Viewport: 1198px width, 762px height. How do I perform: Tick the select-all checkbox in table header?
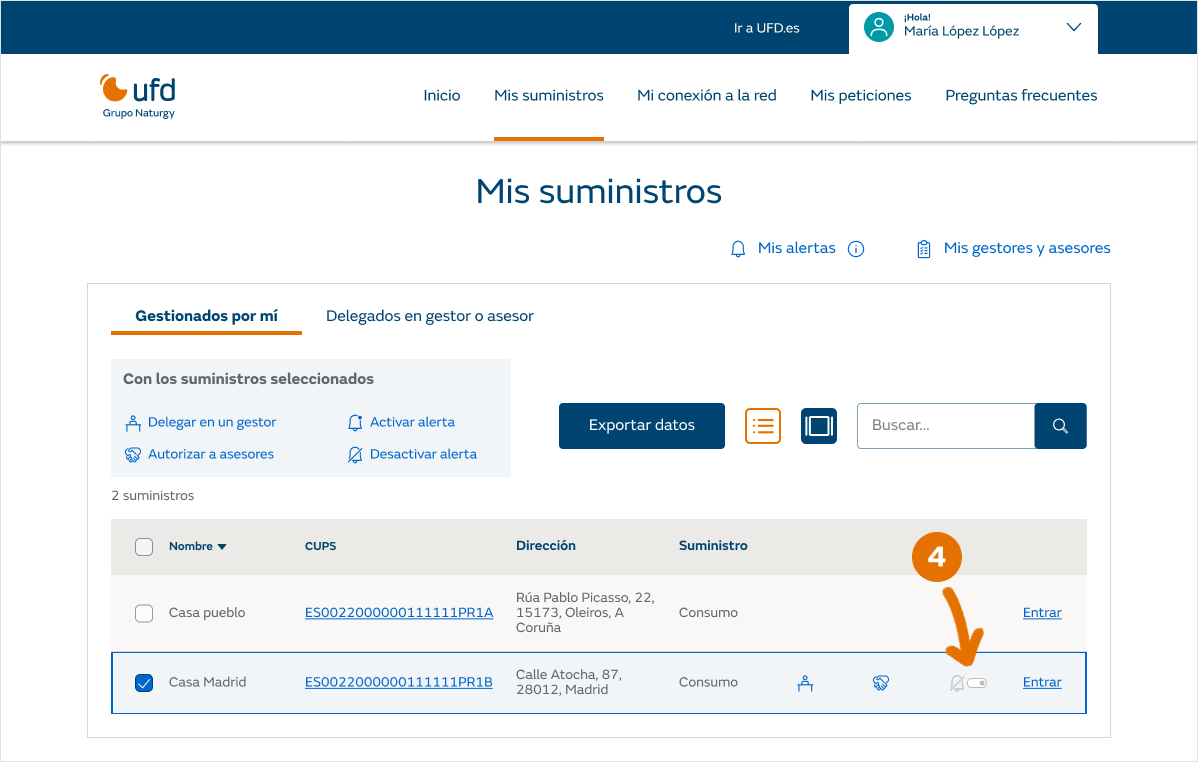tap(144, 546)
